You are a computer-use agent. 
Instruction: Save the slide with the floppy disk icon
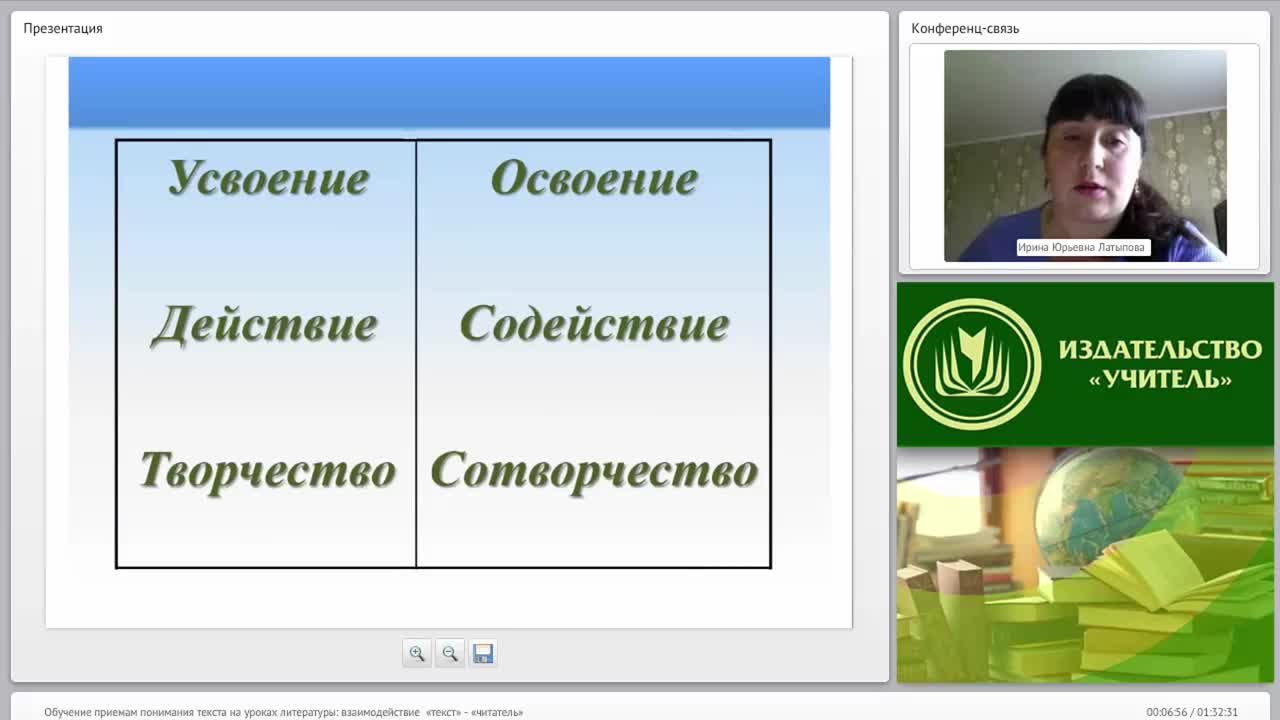coord(483,653)
